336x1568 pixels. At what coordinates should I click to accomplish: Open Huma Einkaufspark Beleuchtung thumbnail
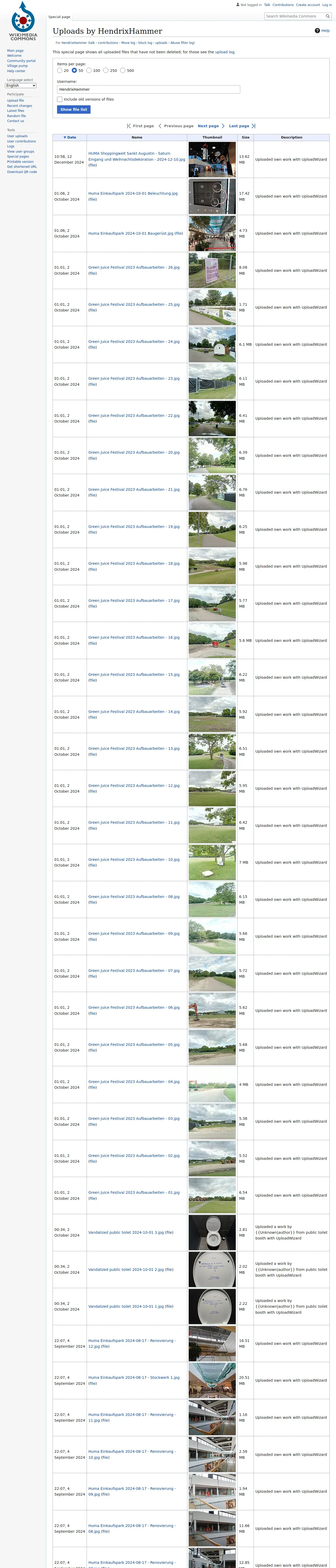point(212,196)
